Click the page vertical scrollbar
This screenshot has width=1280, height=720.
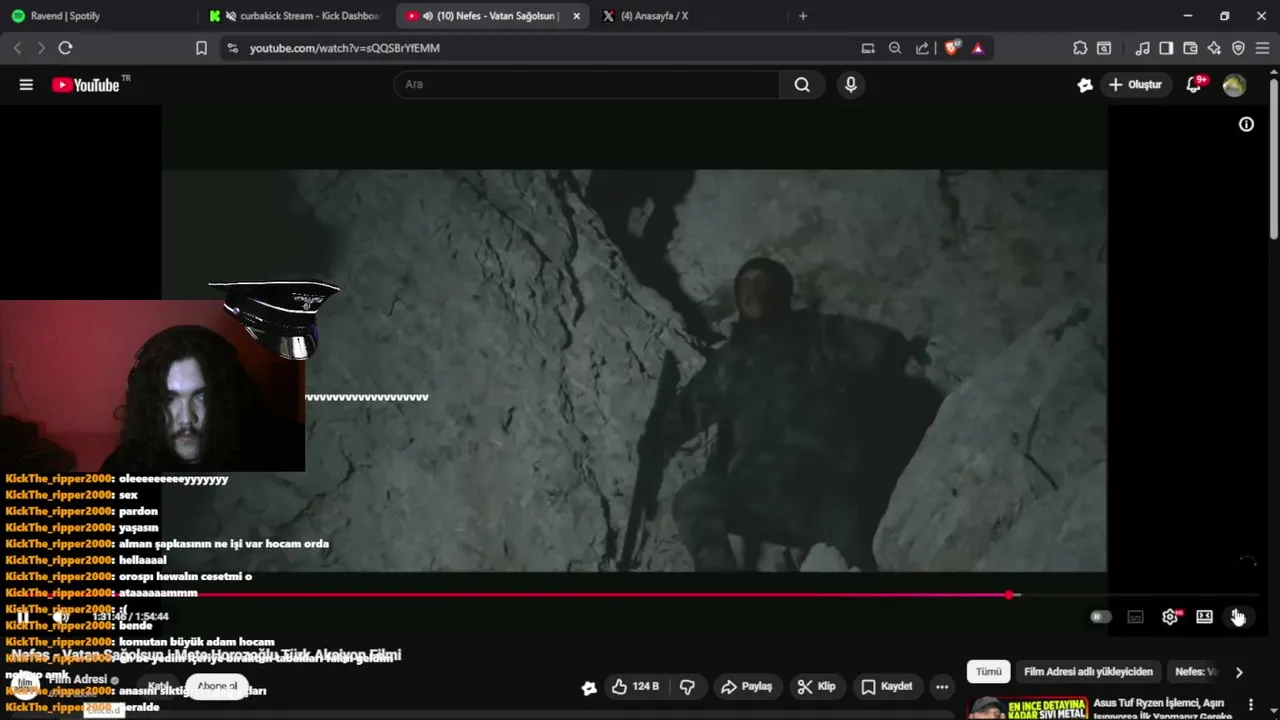pyautogui.click(x=1274, y=158)
